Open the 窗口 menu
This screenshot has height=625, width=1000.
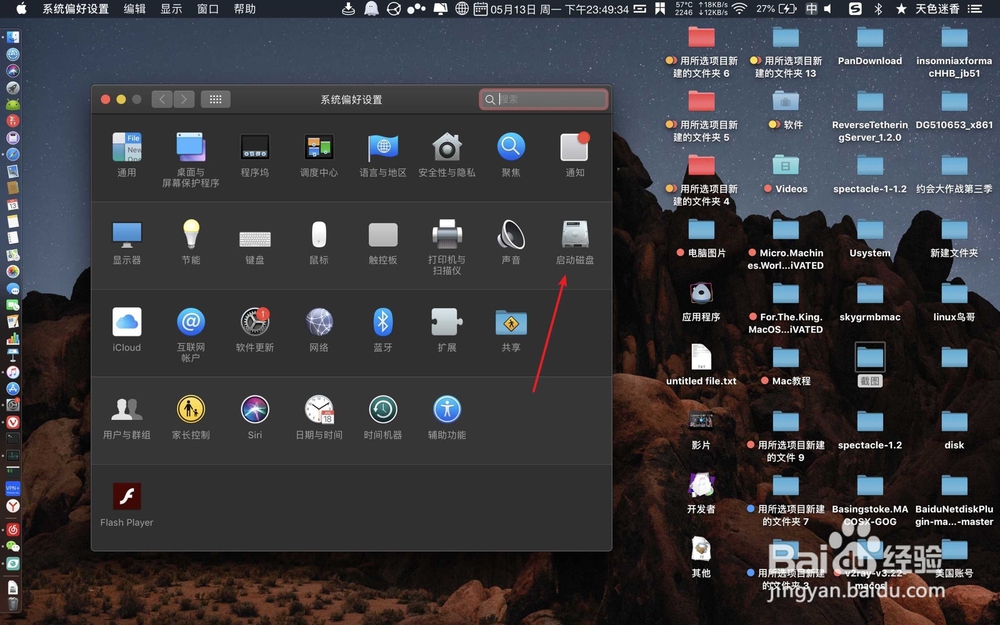coord(208,9)
